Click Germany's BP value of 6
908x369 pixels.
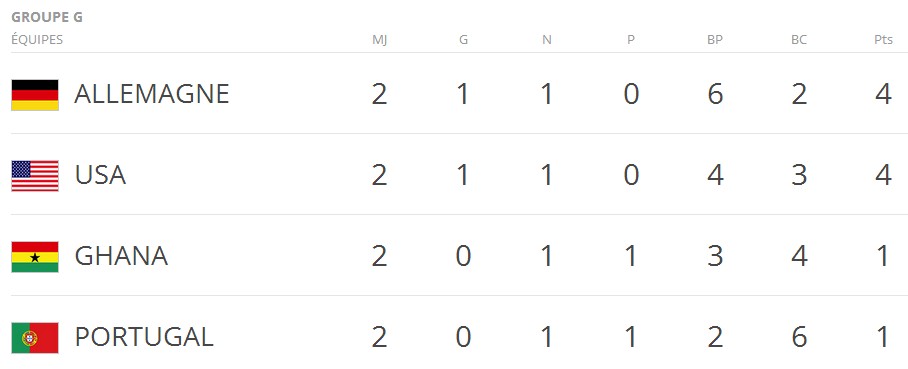(x=715, y=94)
